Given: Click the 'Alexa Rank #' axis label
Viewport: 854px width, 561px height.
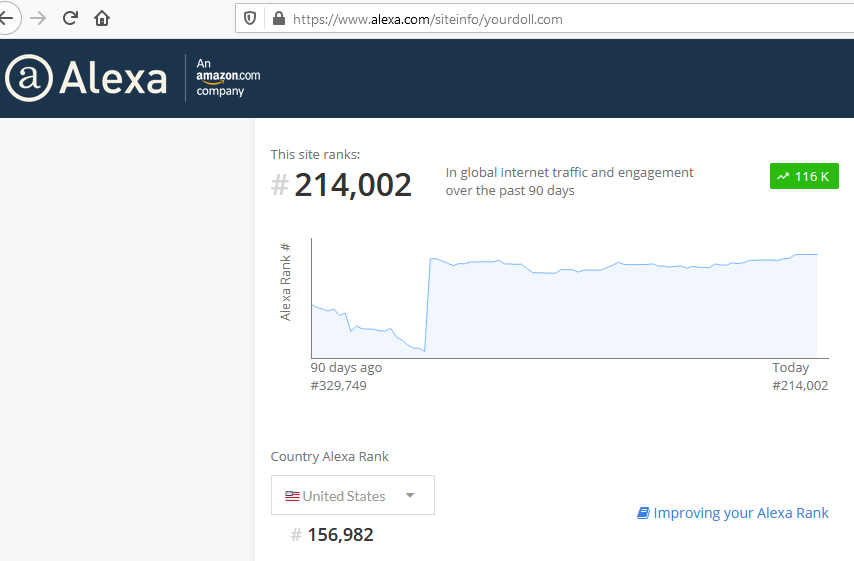Looking at the screenshot, I should coord(285,282).
